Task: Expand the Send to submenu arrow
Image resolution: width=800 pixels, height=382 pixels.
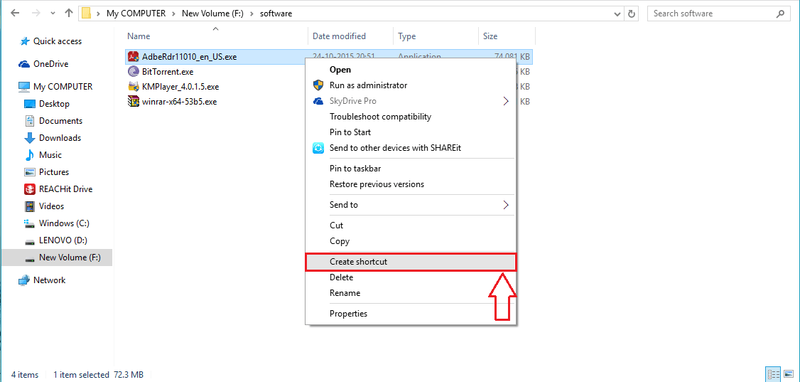Action: (506, 205)
